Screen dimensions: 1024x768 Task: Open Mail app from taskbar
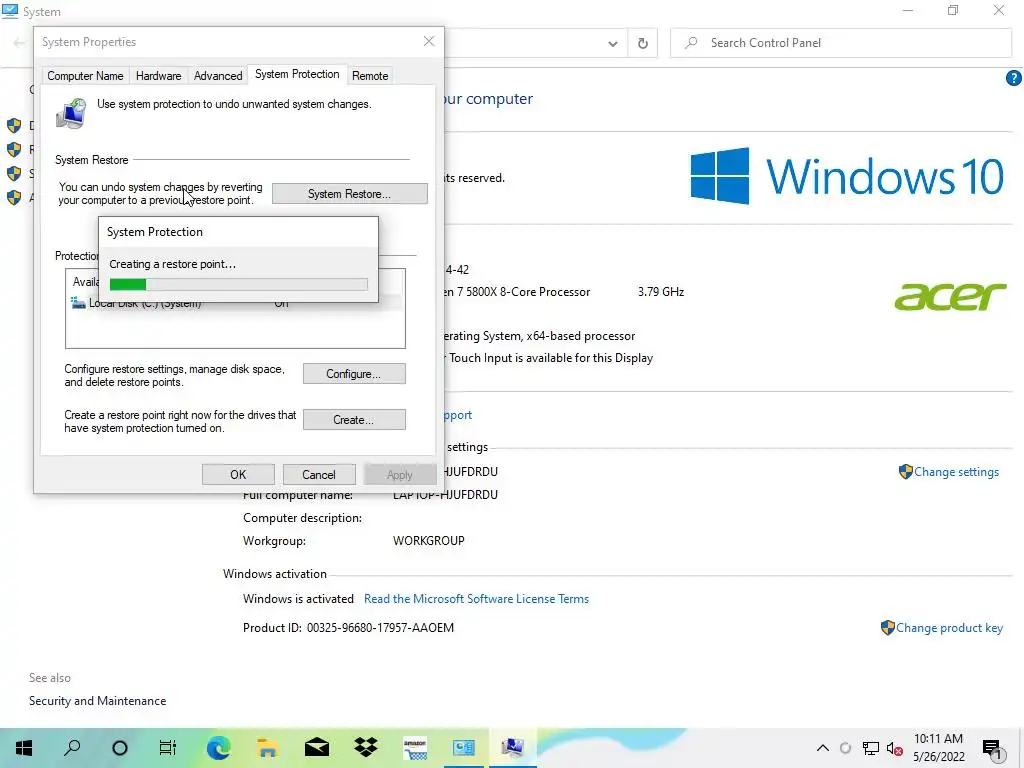[x=317, y=748]
